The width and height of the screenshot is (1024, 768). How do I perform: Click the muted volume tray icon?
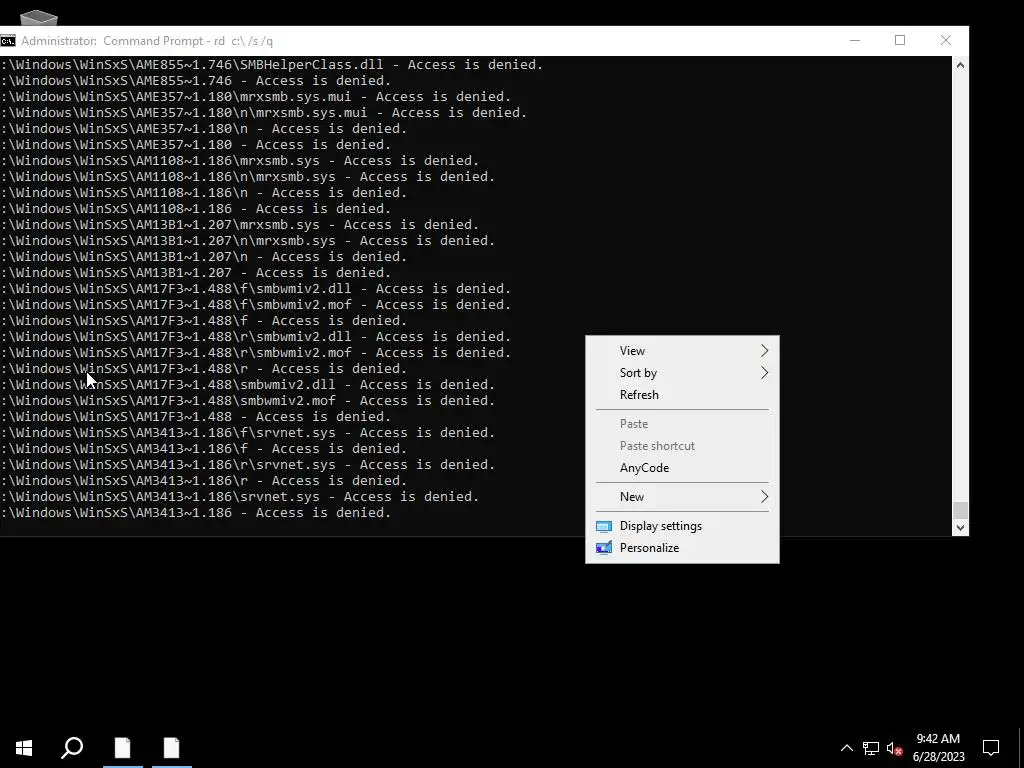pyautogui.click(x=895, y=748)
